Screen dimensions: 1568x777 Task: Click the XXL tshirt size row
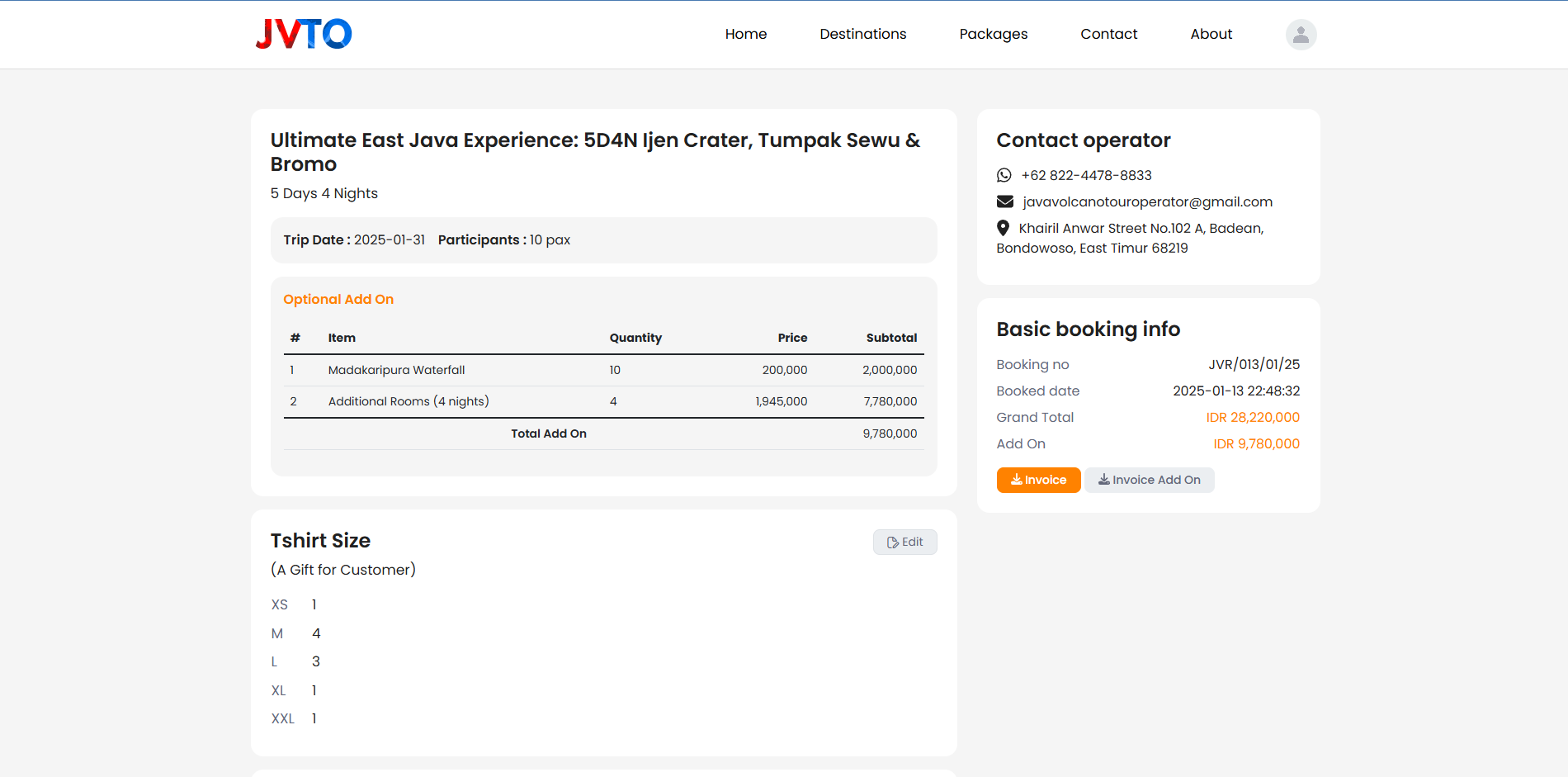click(295, 718)
